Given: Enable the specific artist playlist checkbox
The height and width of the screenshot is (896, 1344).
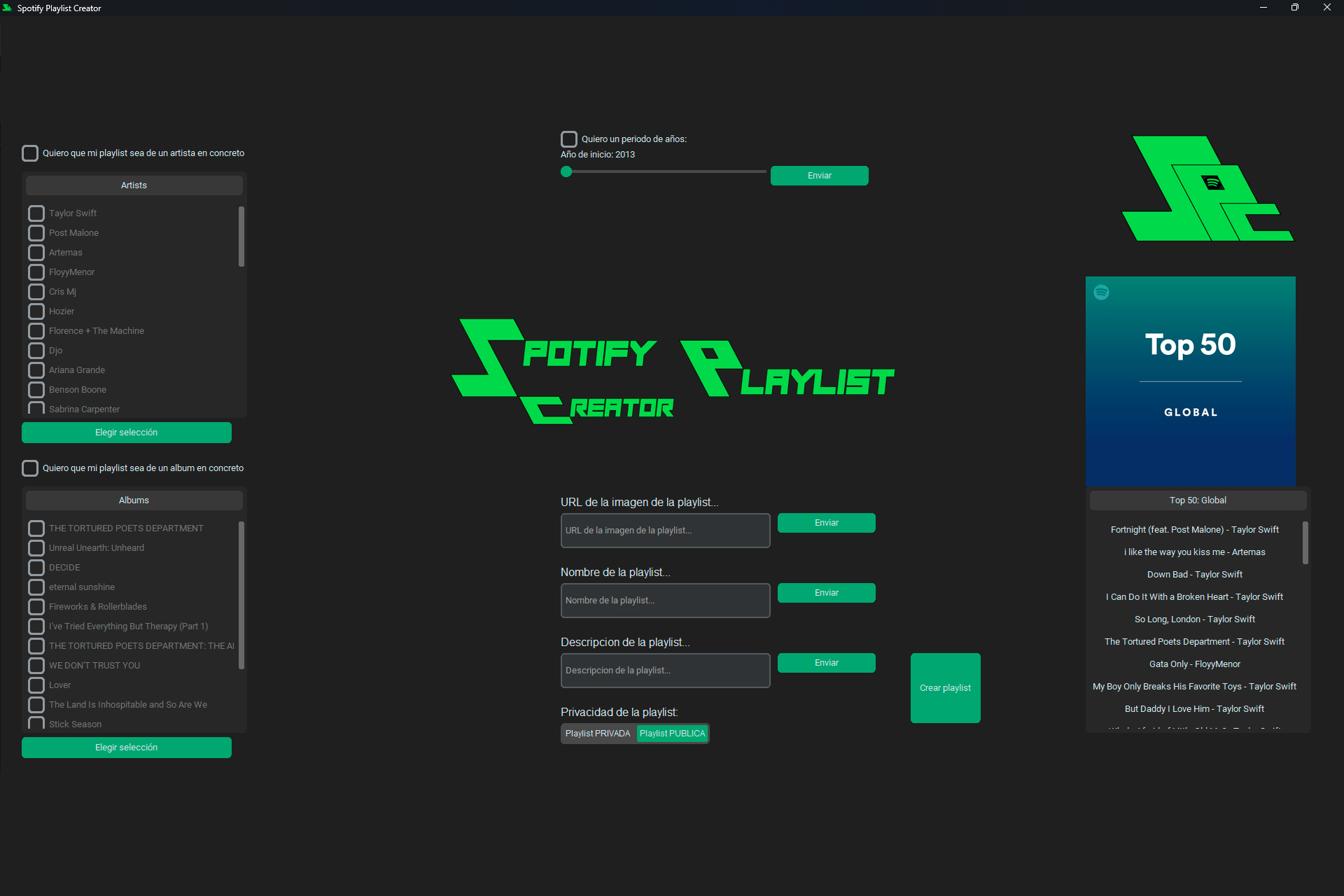Looking at the screenshot, I should click(x=30, y=153).
